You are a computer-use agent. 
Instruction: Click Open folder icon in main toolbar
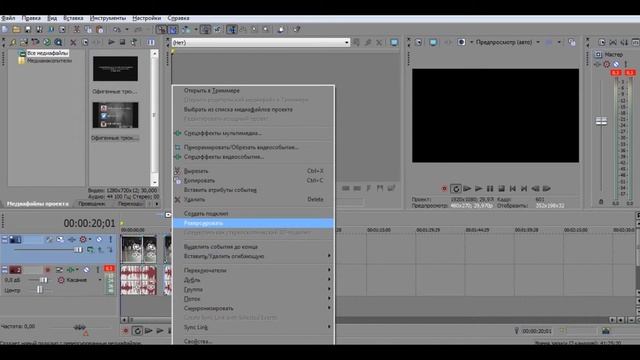pyautogui.click(x=16, y=29)
